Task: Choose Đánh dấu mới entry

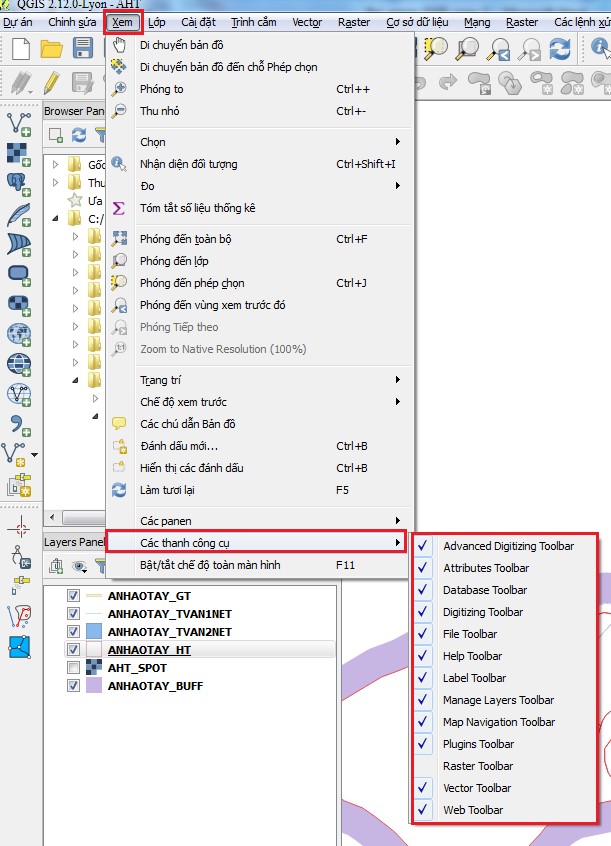Action: 260,446
